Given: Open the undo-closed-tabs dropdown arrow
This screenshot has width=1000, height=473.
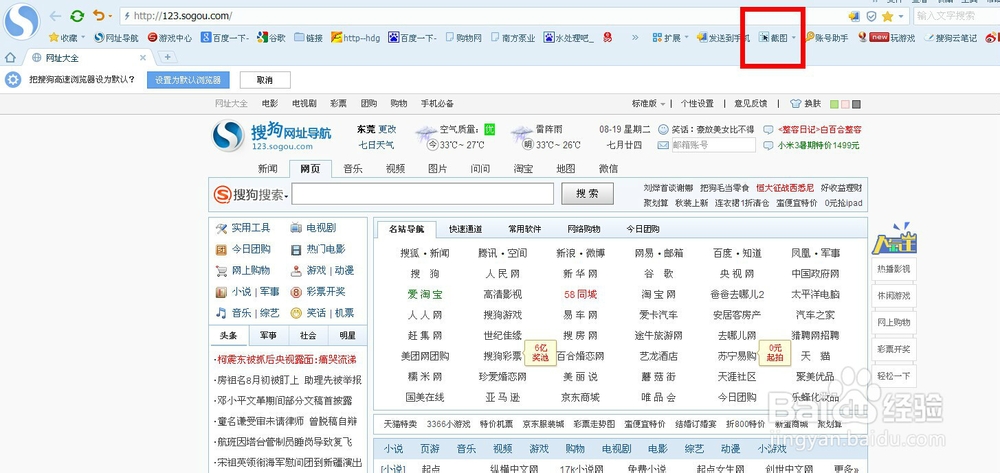Looking at the screenshot, I should 110,16.
